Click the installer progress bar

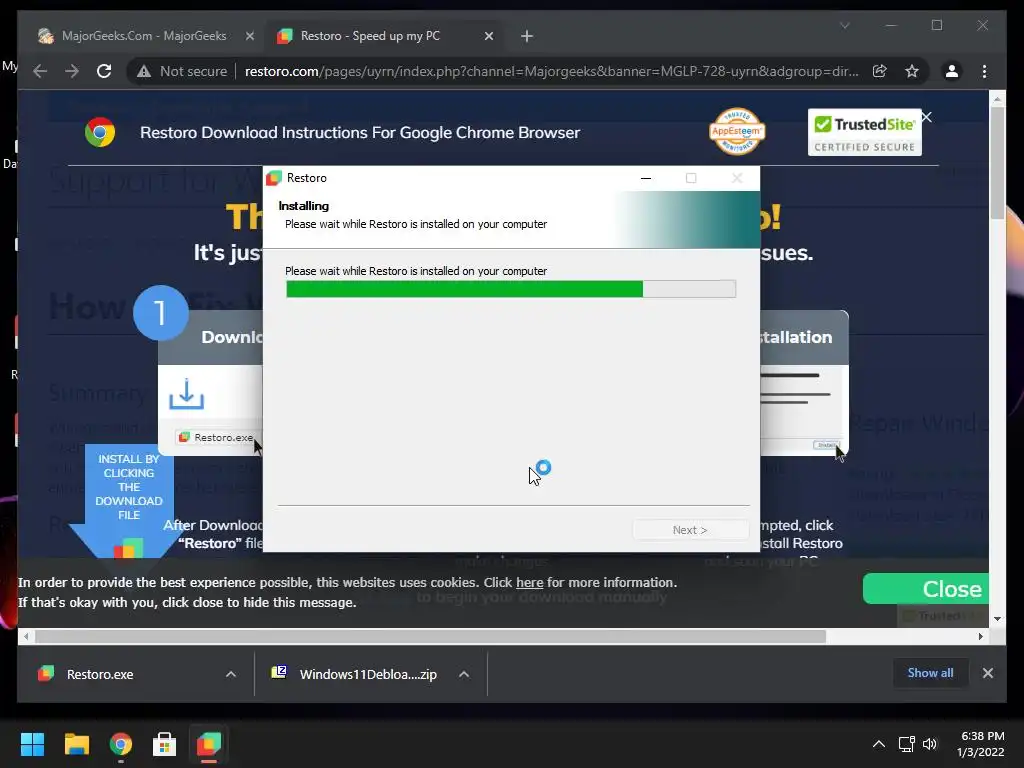click(511, 289)
